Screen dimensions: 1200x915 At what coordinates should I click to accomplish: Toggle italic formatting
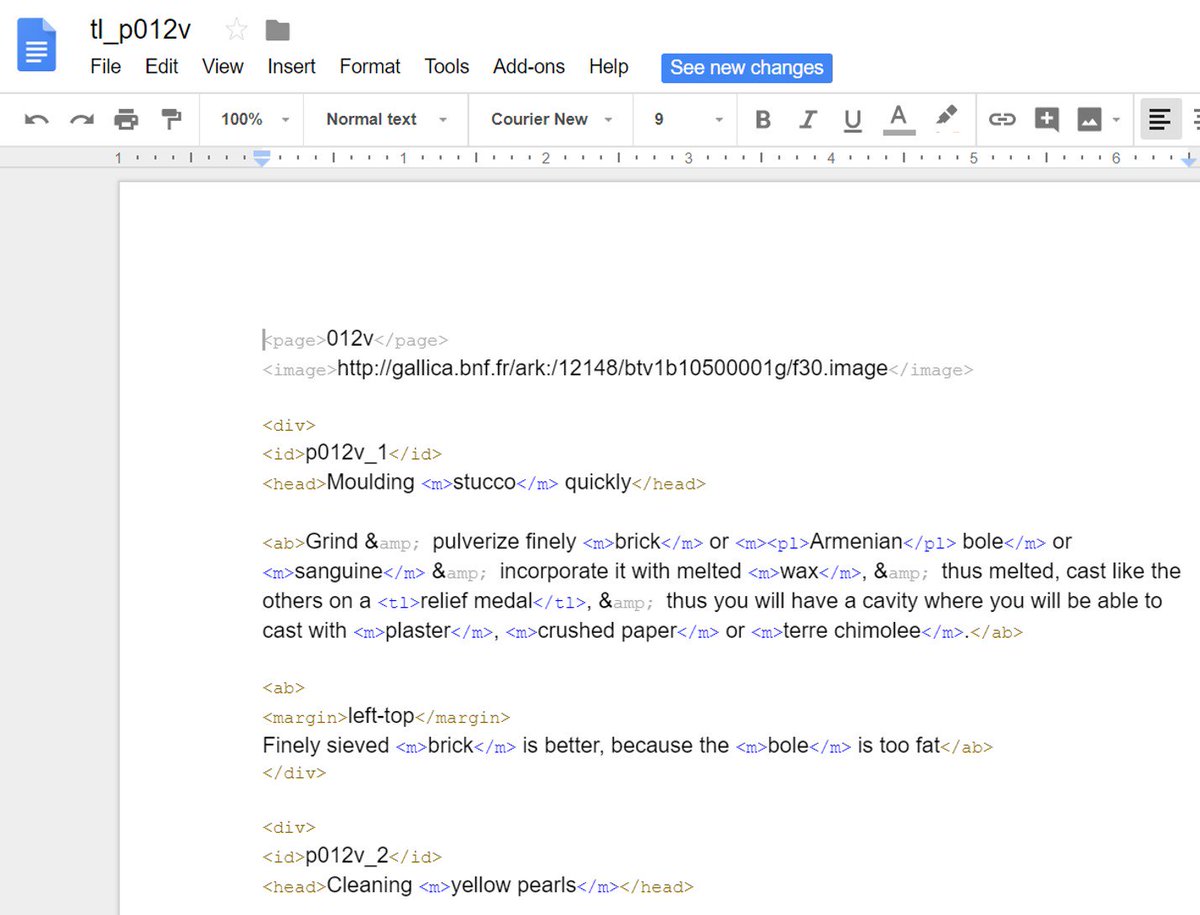[x=808, y=120]
